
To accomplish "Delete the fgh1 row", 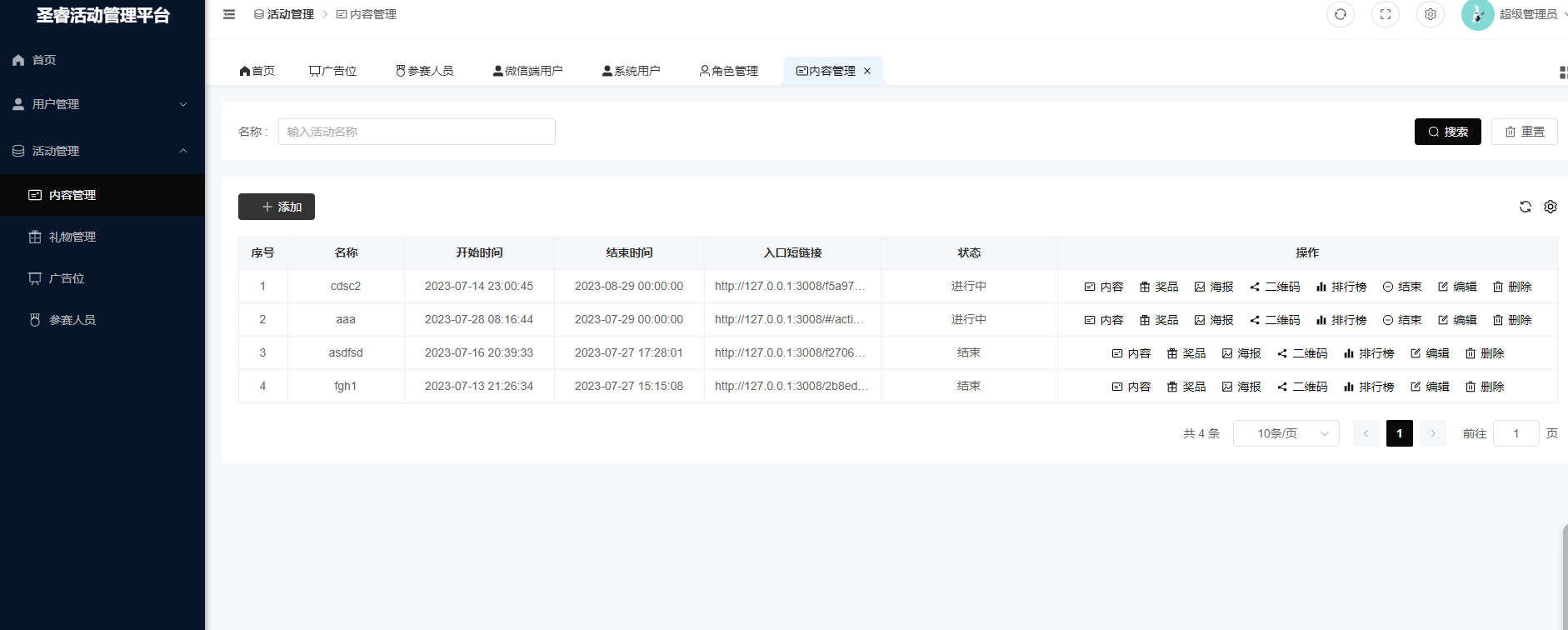I will 1485,387.
